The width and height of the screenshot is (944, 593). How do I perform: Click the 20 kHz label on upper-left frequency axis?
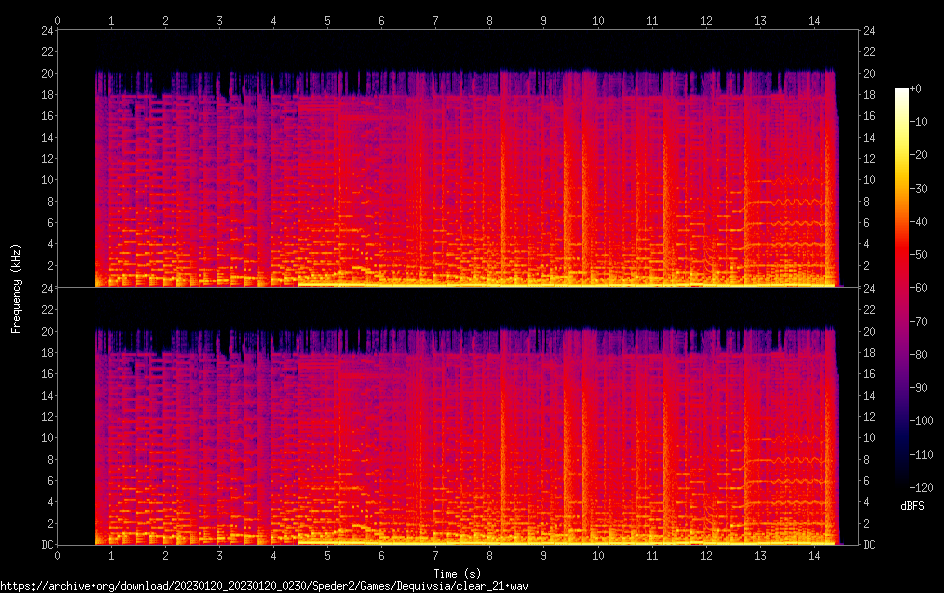46,74
